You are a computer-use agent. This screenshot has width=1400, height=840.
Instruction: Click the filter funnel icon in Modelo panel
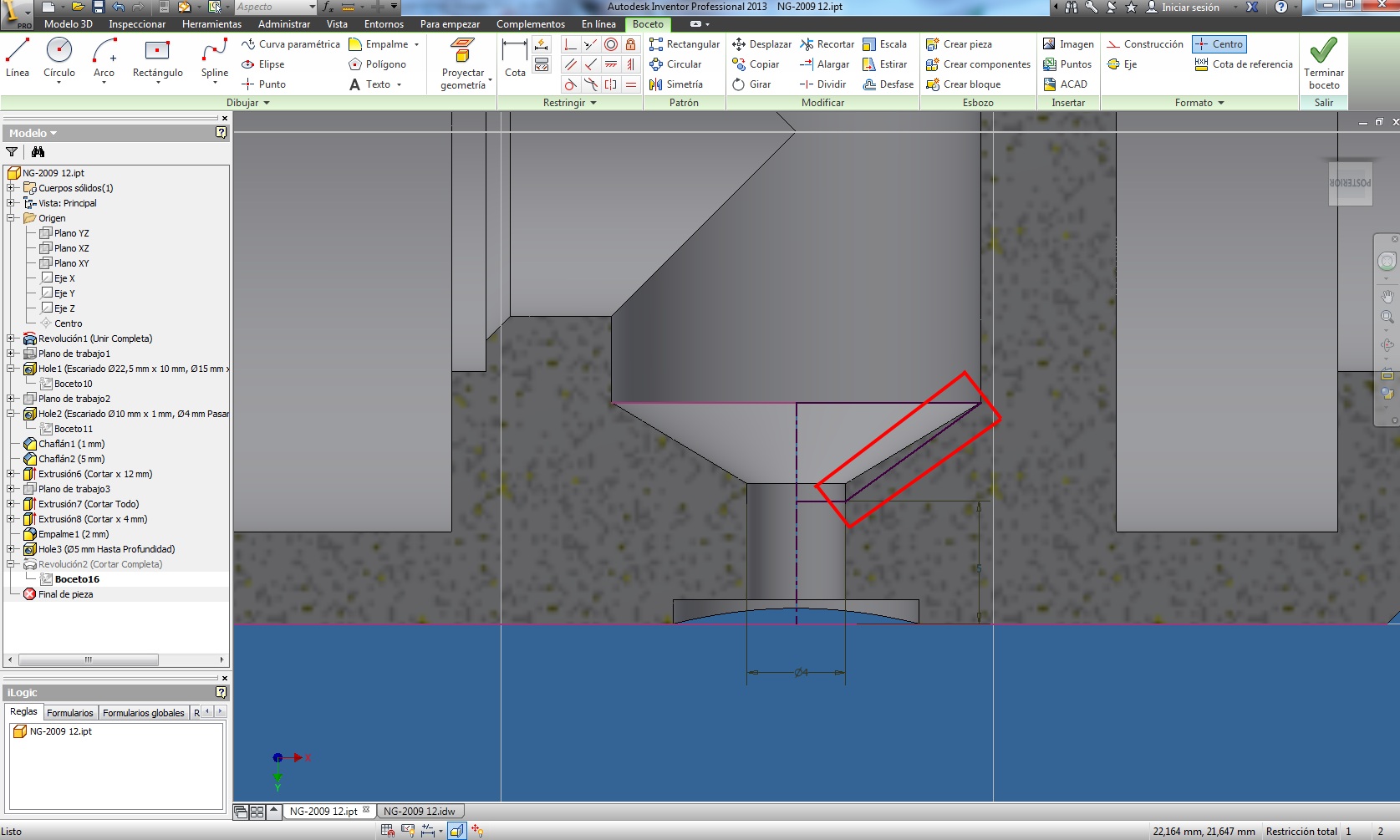tap(12, 152)
